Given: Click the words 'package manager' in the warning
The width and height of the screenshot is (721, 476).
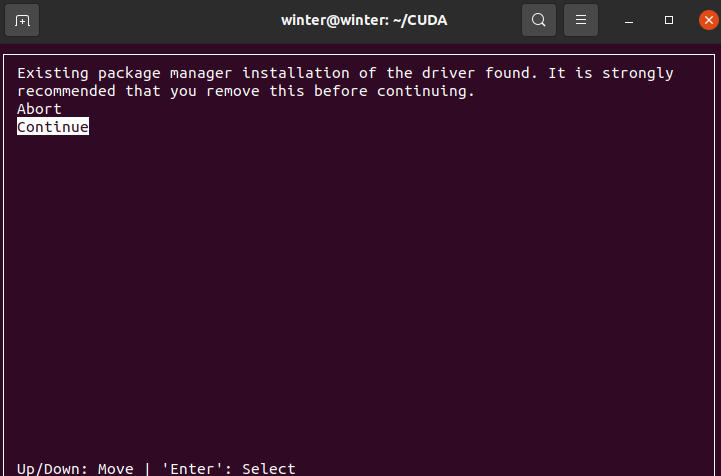Looking at the screenshot, I should (165, 74).
